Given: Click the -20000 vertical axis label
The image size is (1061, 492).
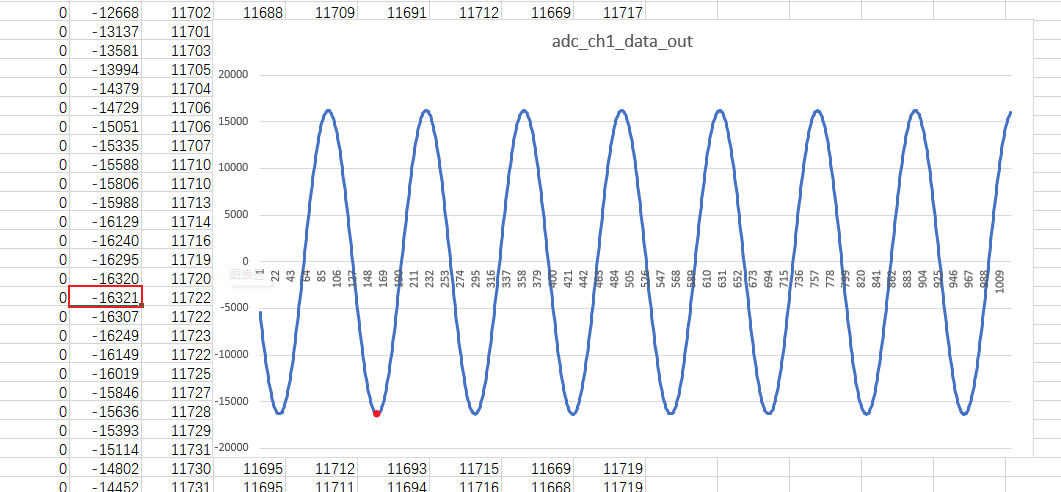Looking at the screenshot, I should 231,448.
